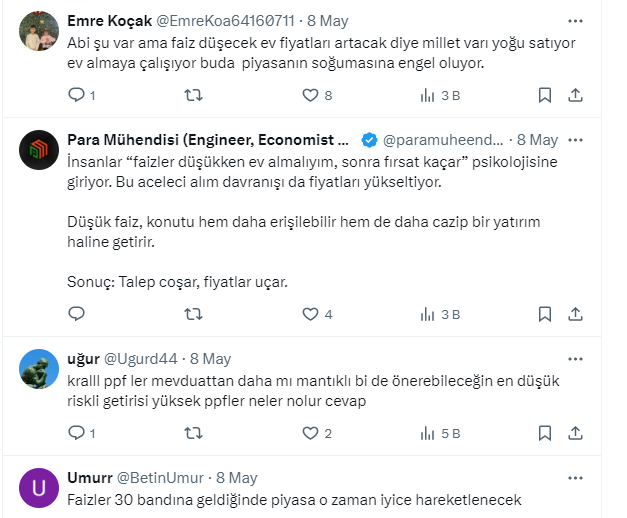Bookmark Emre Koçak's tweet
Screen dimensions: 627x518
544,95
